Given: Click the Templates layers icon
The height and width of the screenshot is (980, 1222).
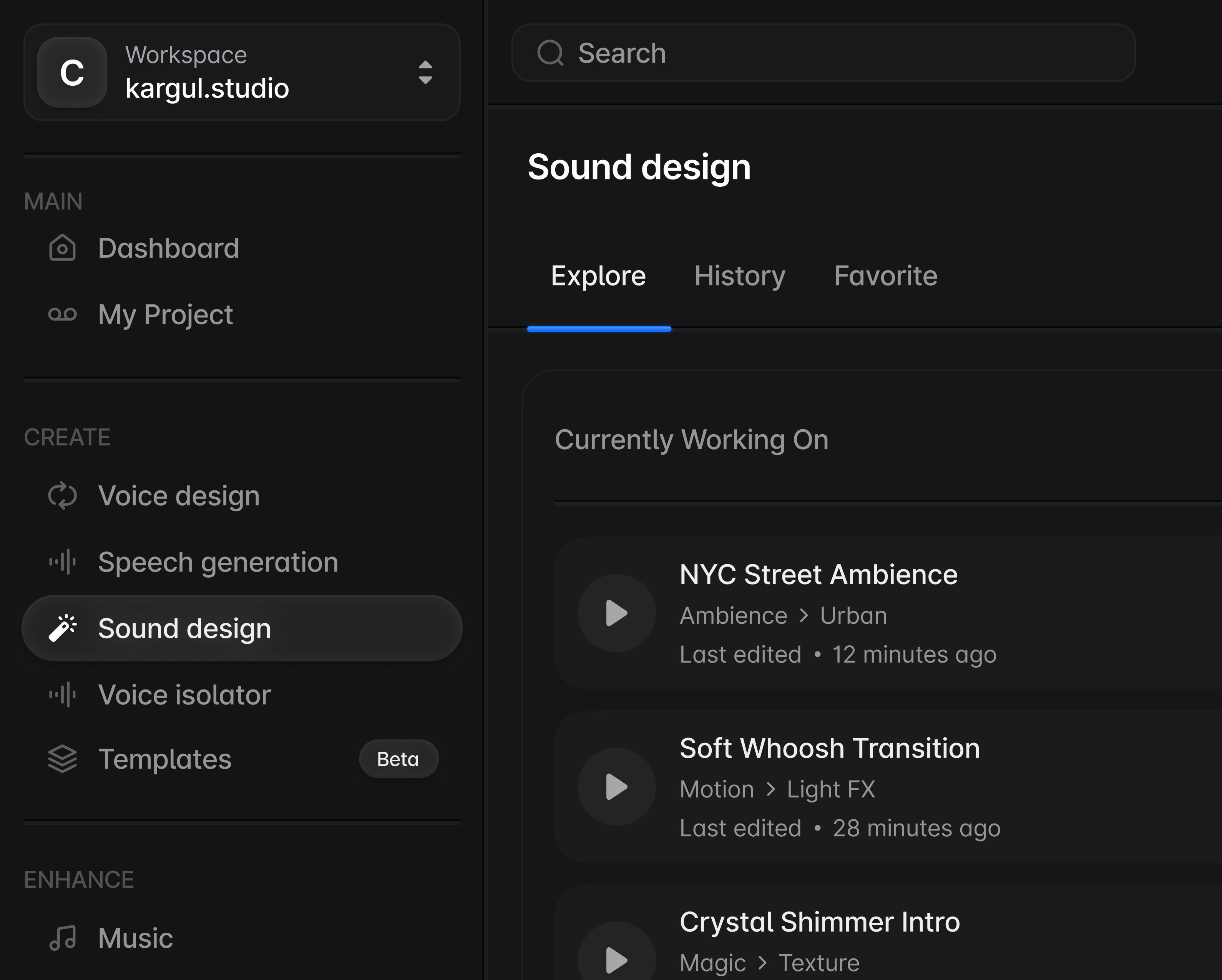Looking at the screenshot, I should click(62, 759).
